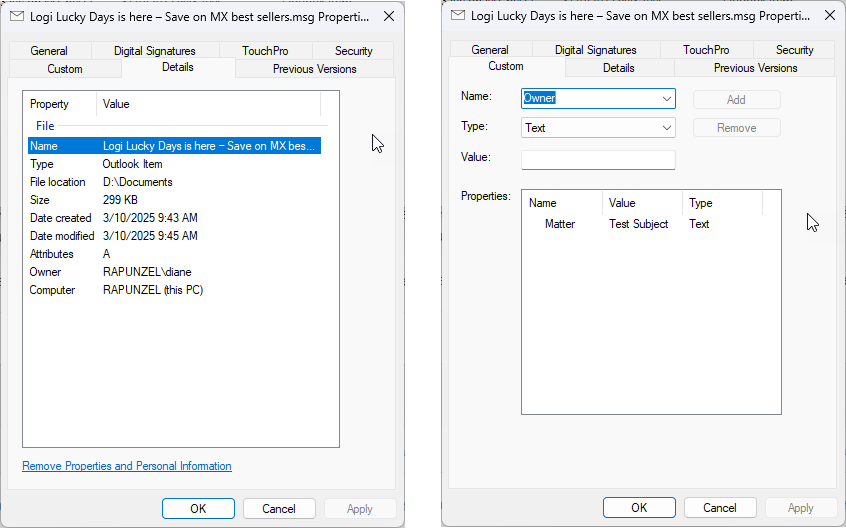
Task: Open TouchPro tab in right dialog
Action: point(706,50)
